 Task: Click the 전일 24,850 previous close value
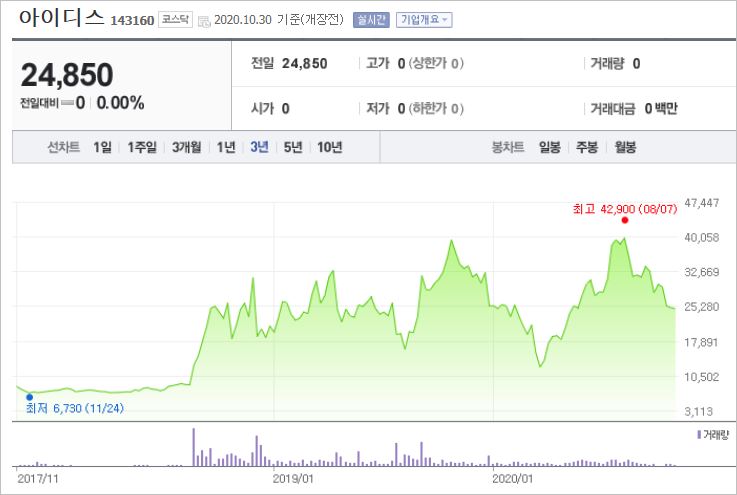(x=289, y=63)
